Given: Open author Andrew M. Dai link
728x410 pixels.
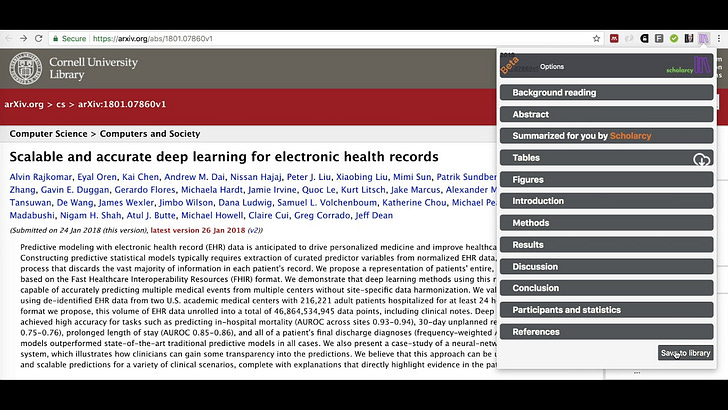Looking at the screenshot, I should [194, 177].
